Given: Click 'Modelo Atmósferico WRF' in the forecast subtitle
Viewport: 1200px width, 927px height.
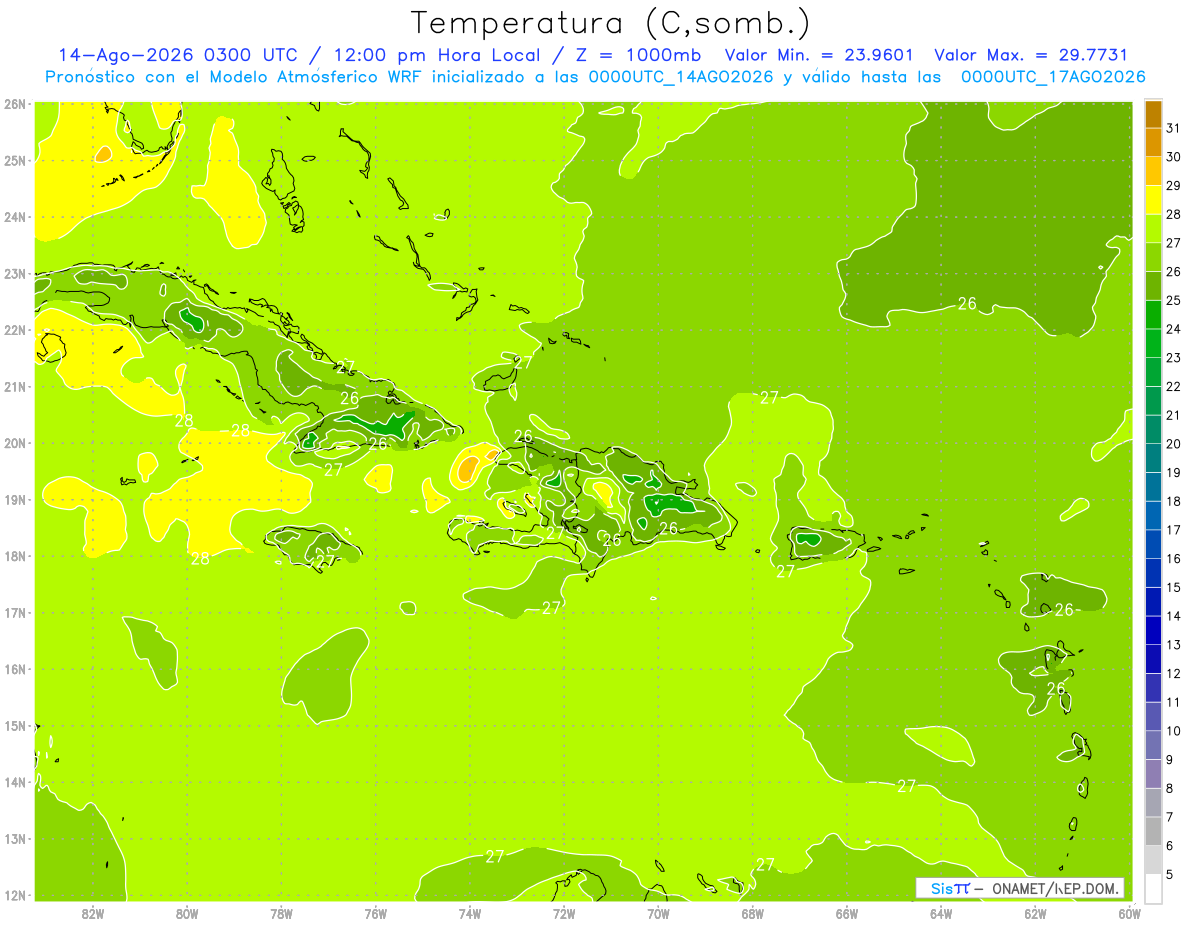Looking at the screenshot, I should coord(314,77).
